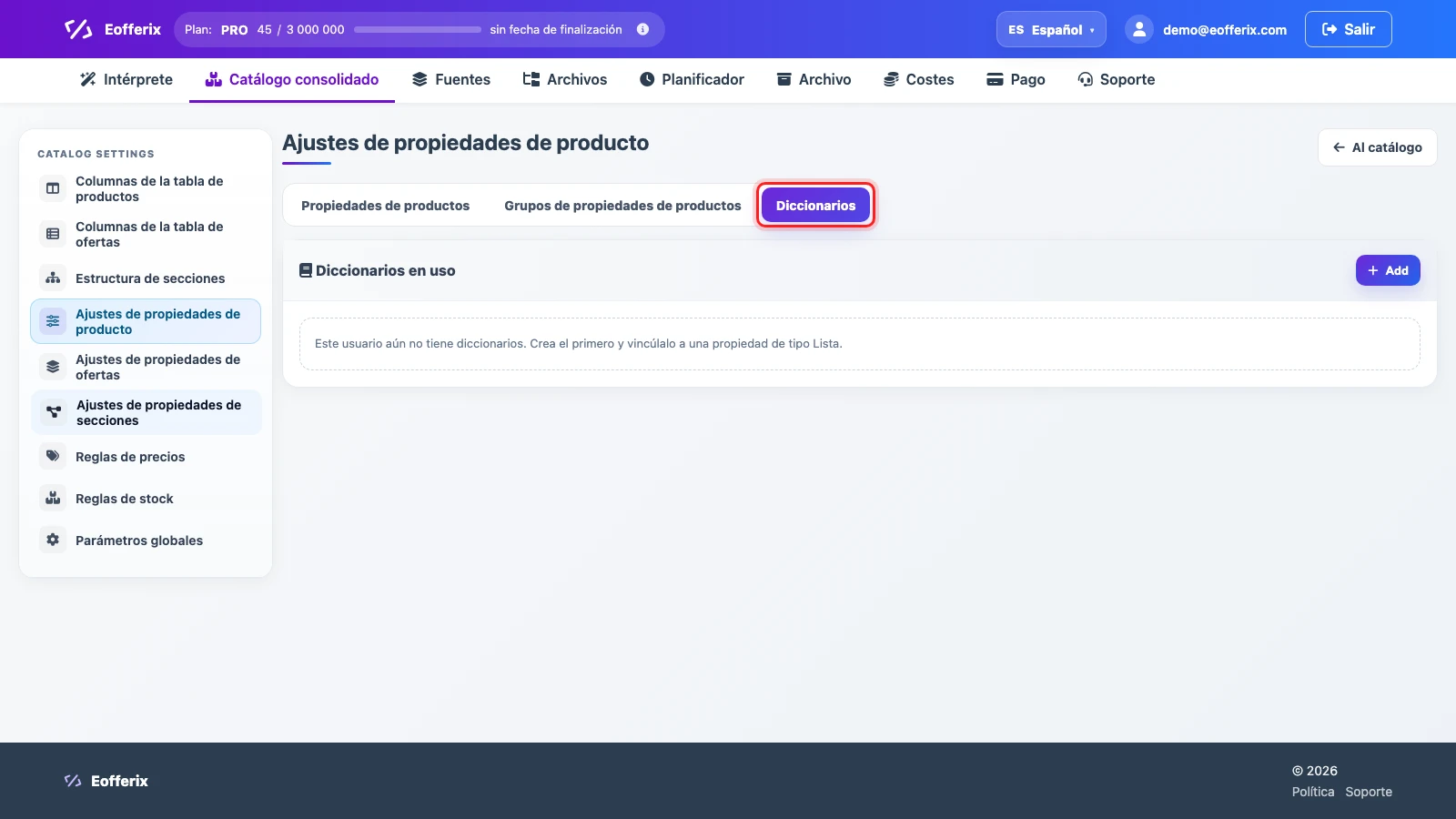Click the plan info circle icon
Image resolution: width=1456 pixels, height=819 pixels.
coord(642,29)
